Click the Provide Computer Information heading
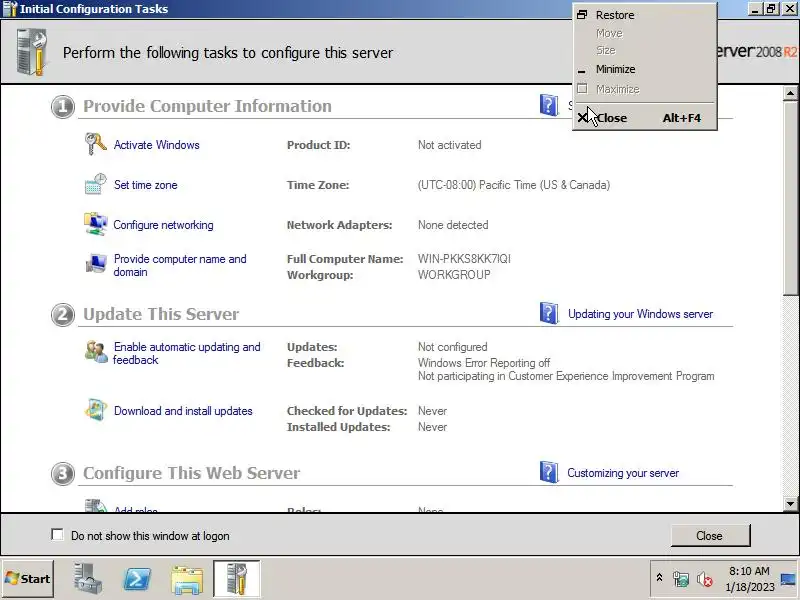This screenshot has width=800, height=600. pyautogui.click(x=207, y=106)
